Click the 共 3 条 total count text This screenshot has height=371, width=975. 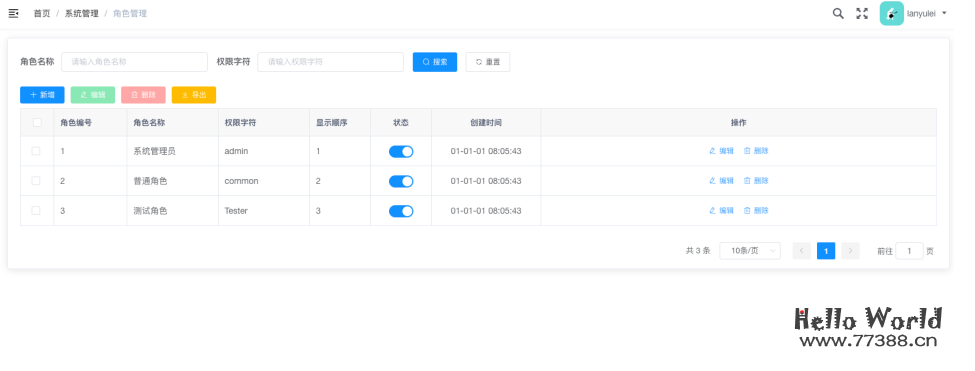(x=698, y=251)
